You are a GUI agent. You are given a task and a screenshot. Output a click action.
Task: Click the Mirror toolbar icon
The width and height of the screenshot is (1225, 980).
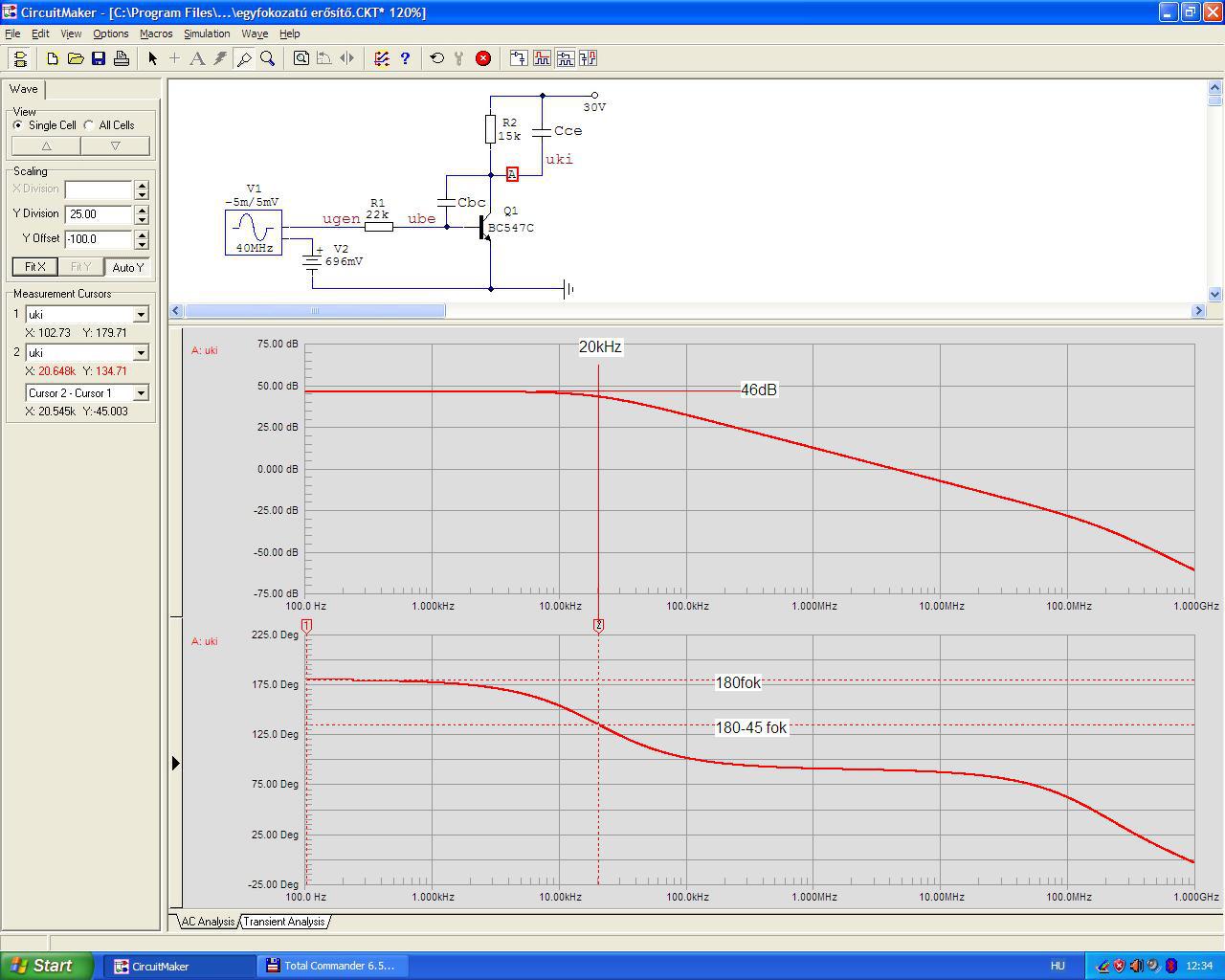[x=347, y=58]
